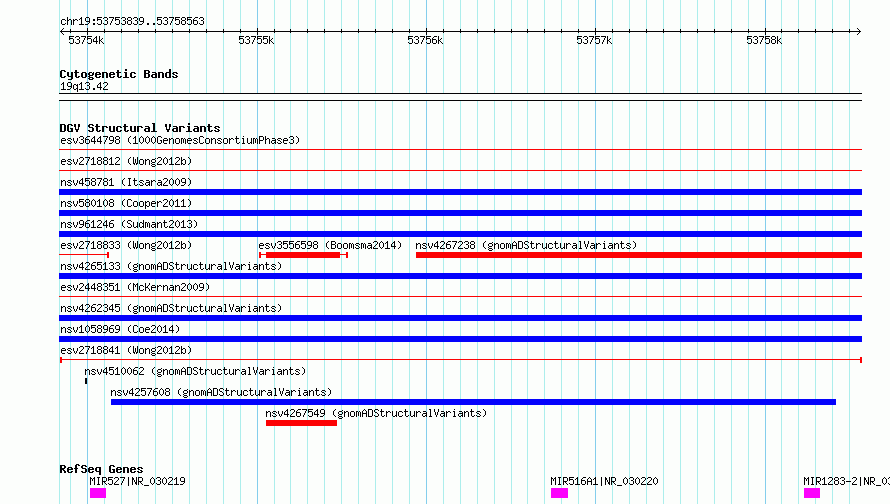Select the esv3556598 (Boomsma2014) red bar
This screenshot has width=890, height=504.
(x=303, y=255)
